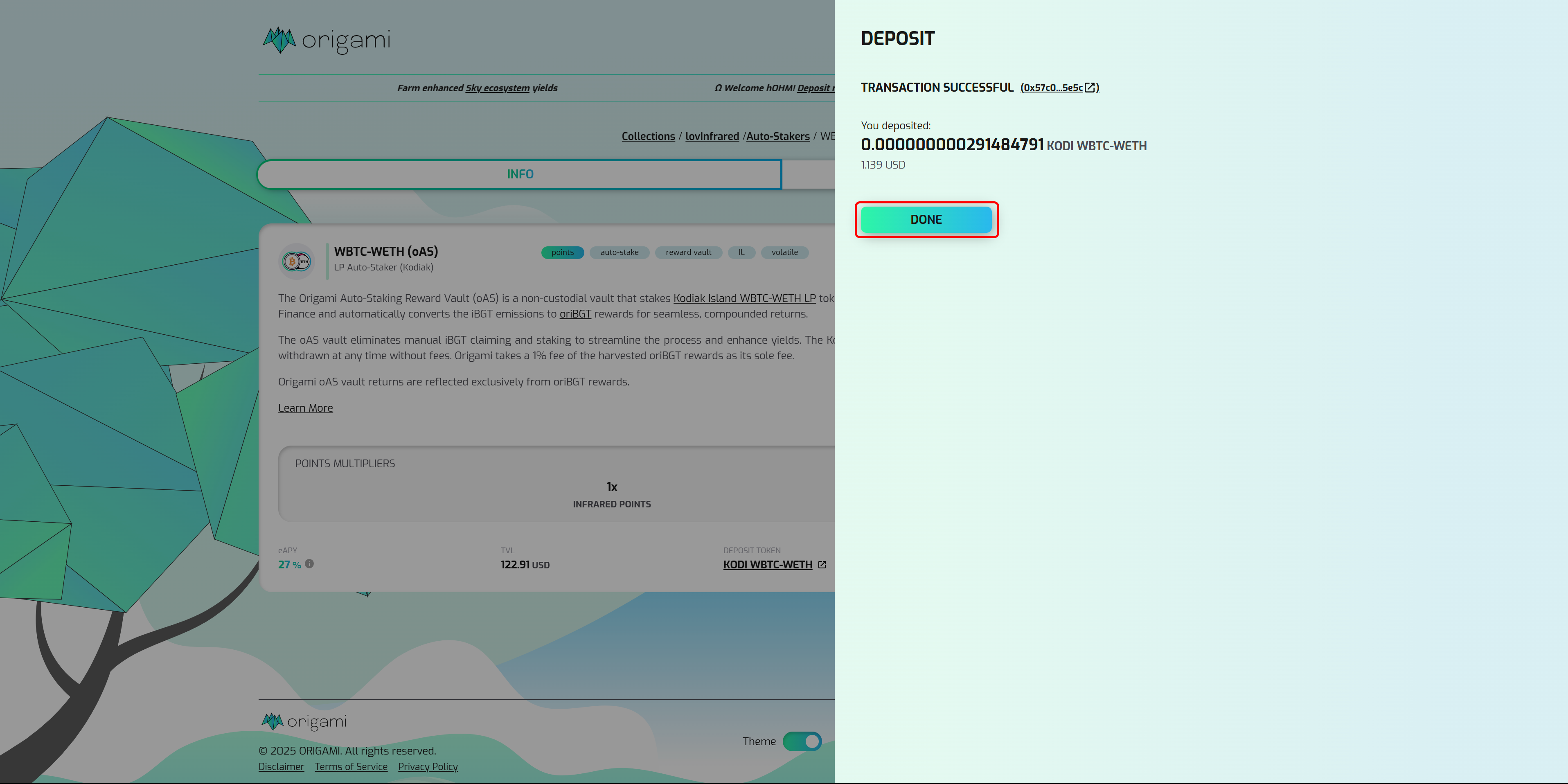The image size is (1568, 784).
Task: Navigate to Auto-Stakers breadcrumb
Action: (777, 136)
